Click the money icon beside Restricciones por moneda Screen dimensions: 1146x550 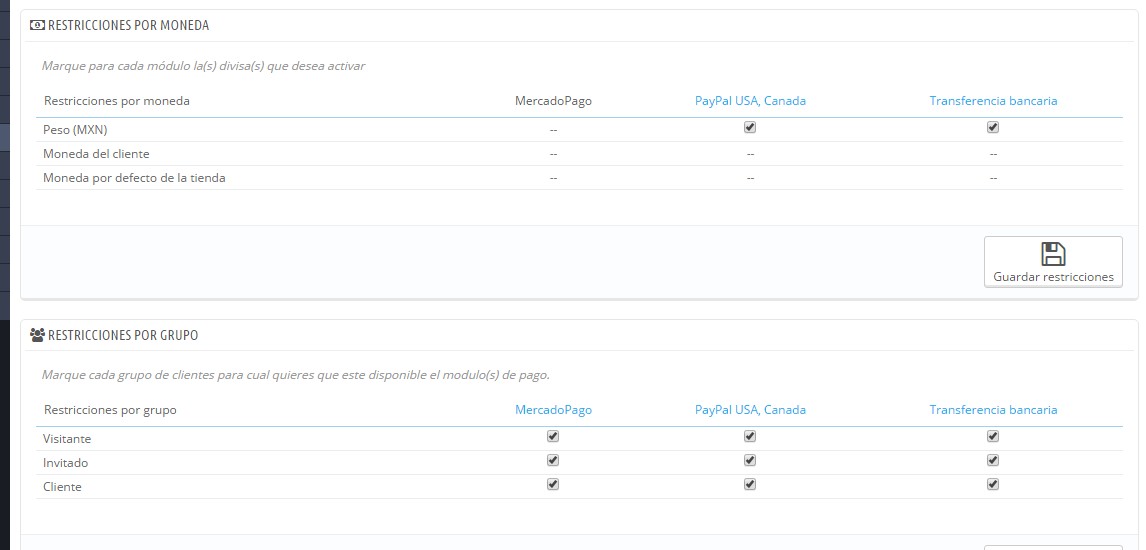pos(37,25)
